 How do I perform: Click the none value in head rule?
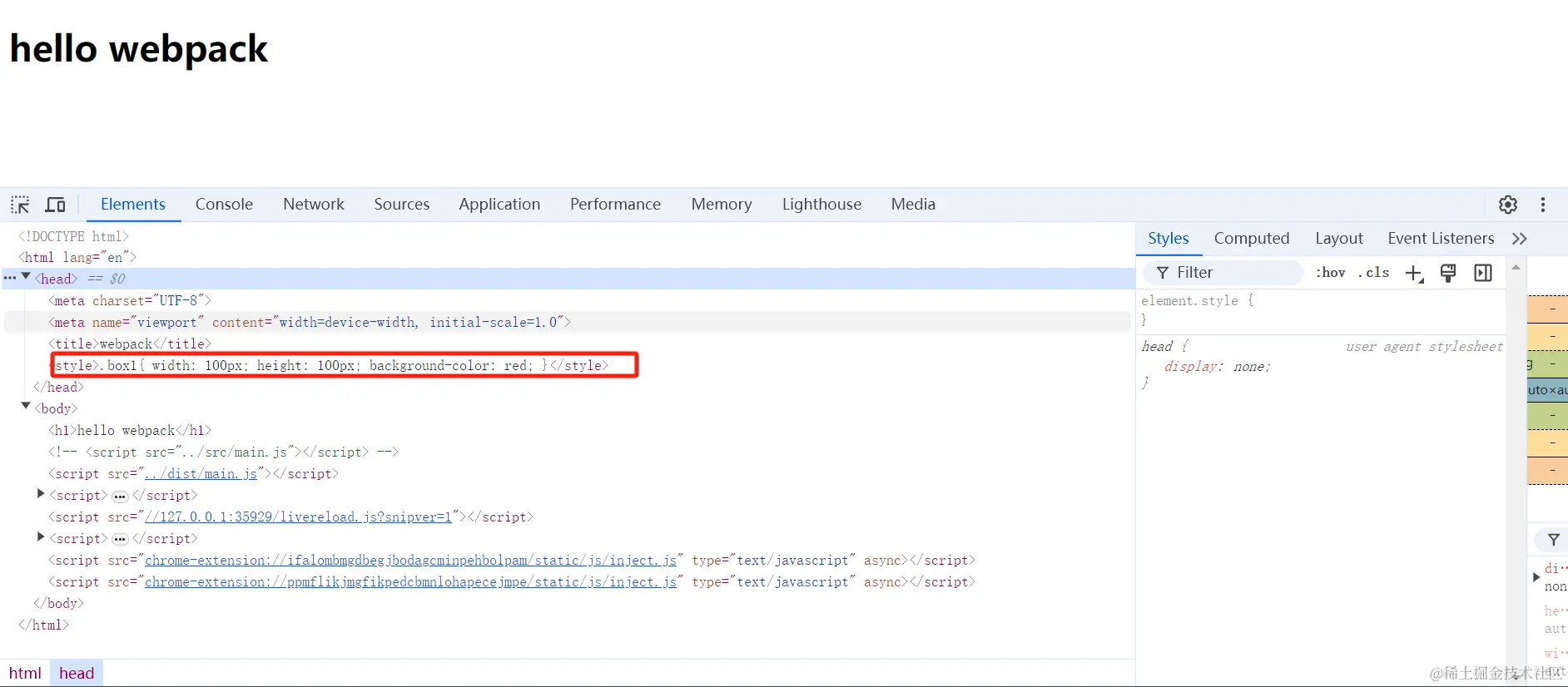pos(1249,367)
